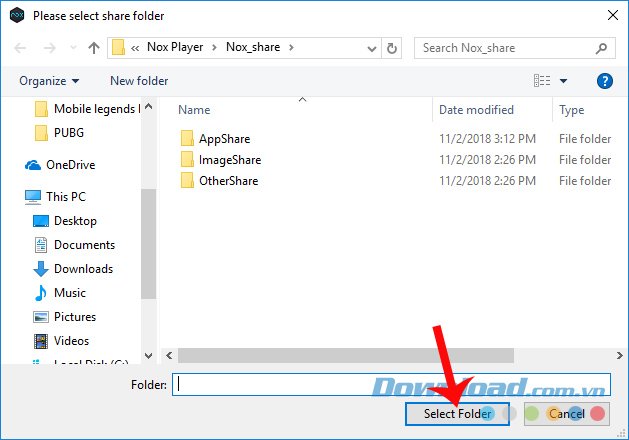
Task: Click the search magnifier icon
Action: [x=601, y=49]
